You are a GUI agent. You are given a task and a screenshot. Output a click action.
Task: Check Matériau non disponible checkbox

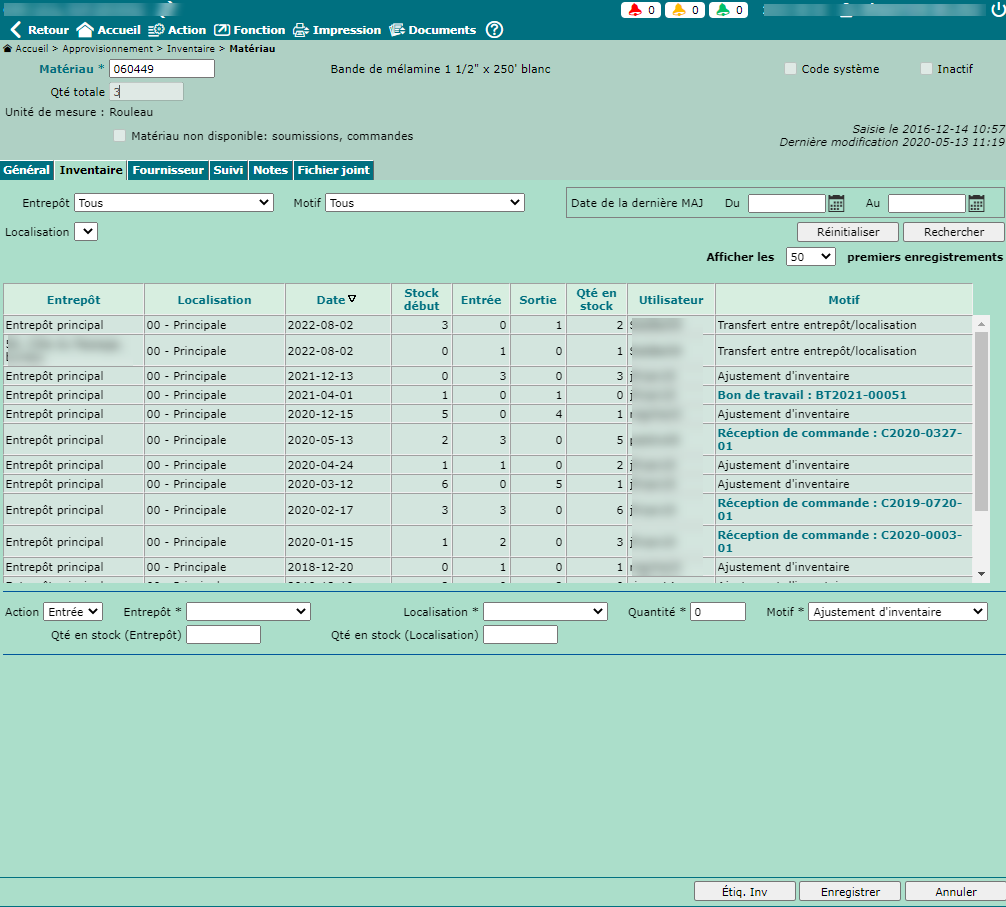(120, 136)
